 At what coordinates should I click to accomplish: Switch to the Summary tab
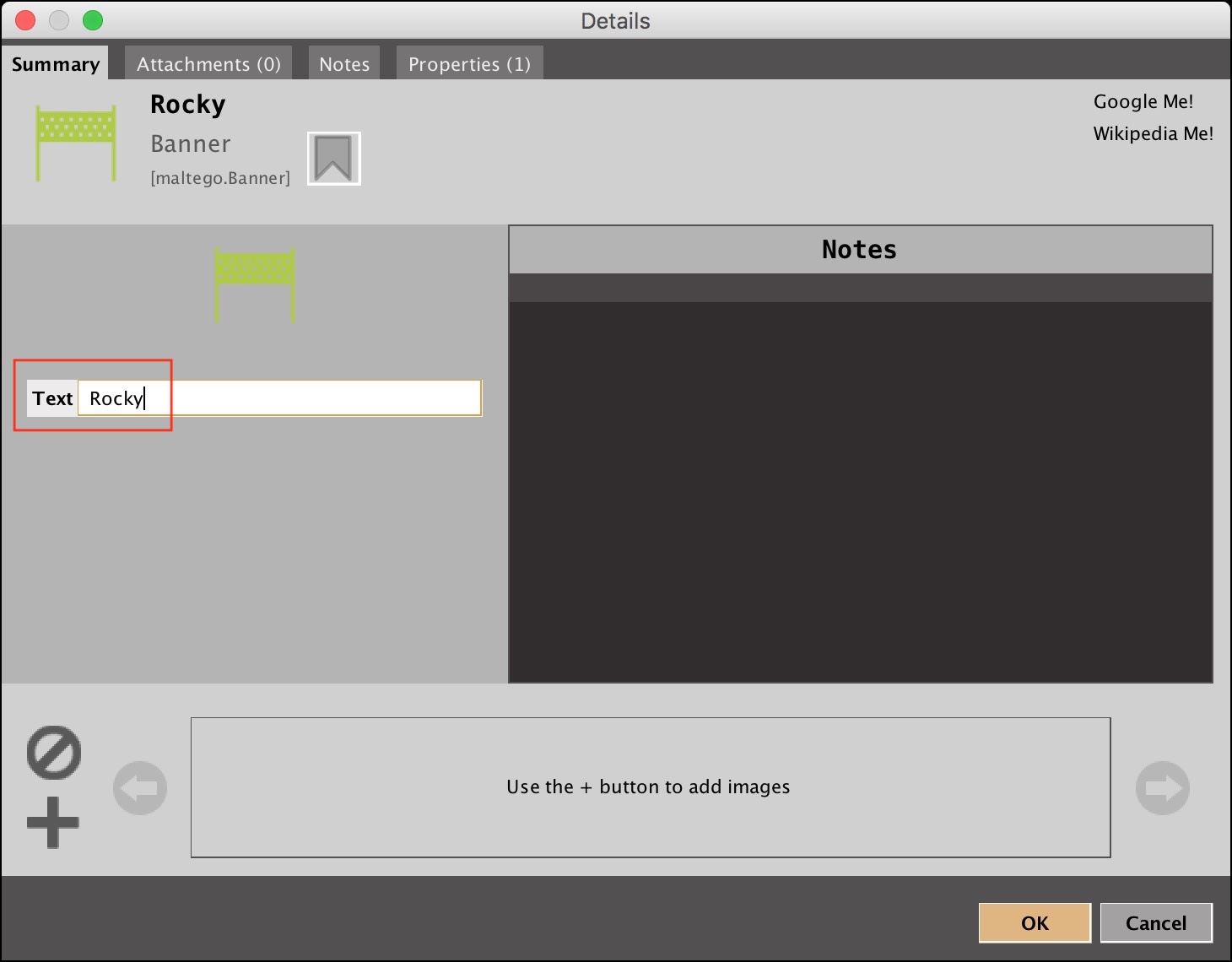click(56, 64)
